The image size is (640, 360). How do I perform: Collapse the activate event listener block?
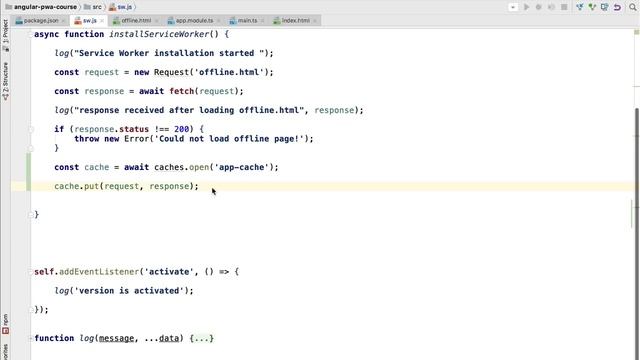click(31, 272)
